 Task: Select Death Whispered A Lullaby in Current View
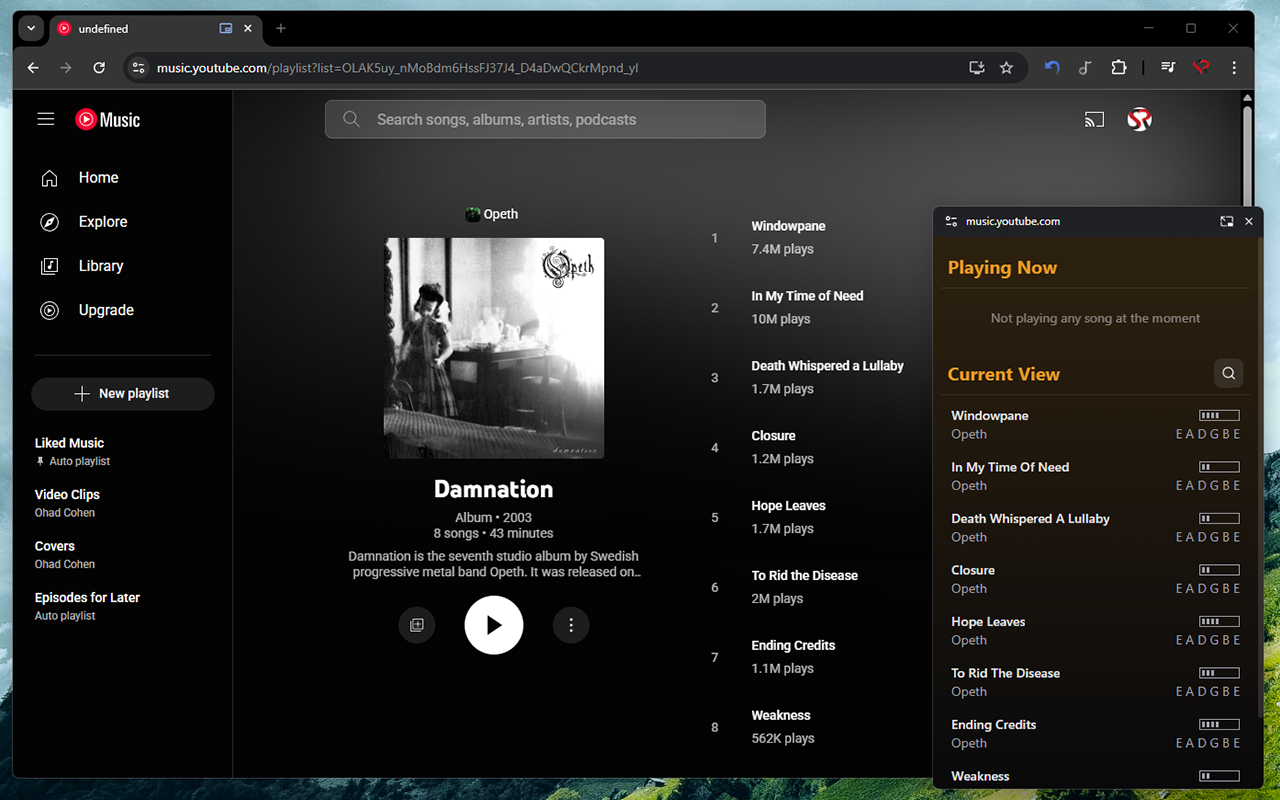[1095, 528]
